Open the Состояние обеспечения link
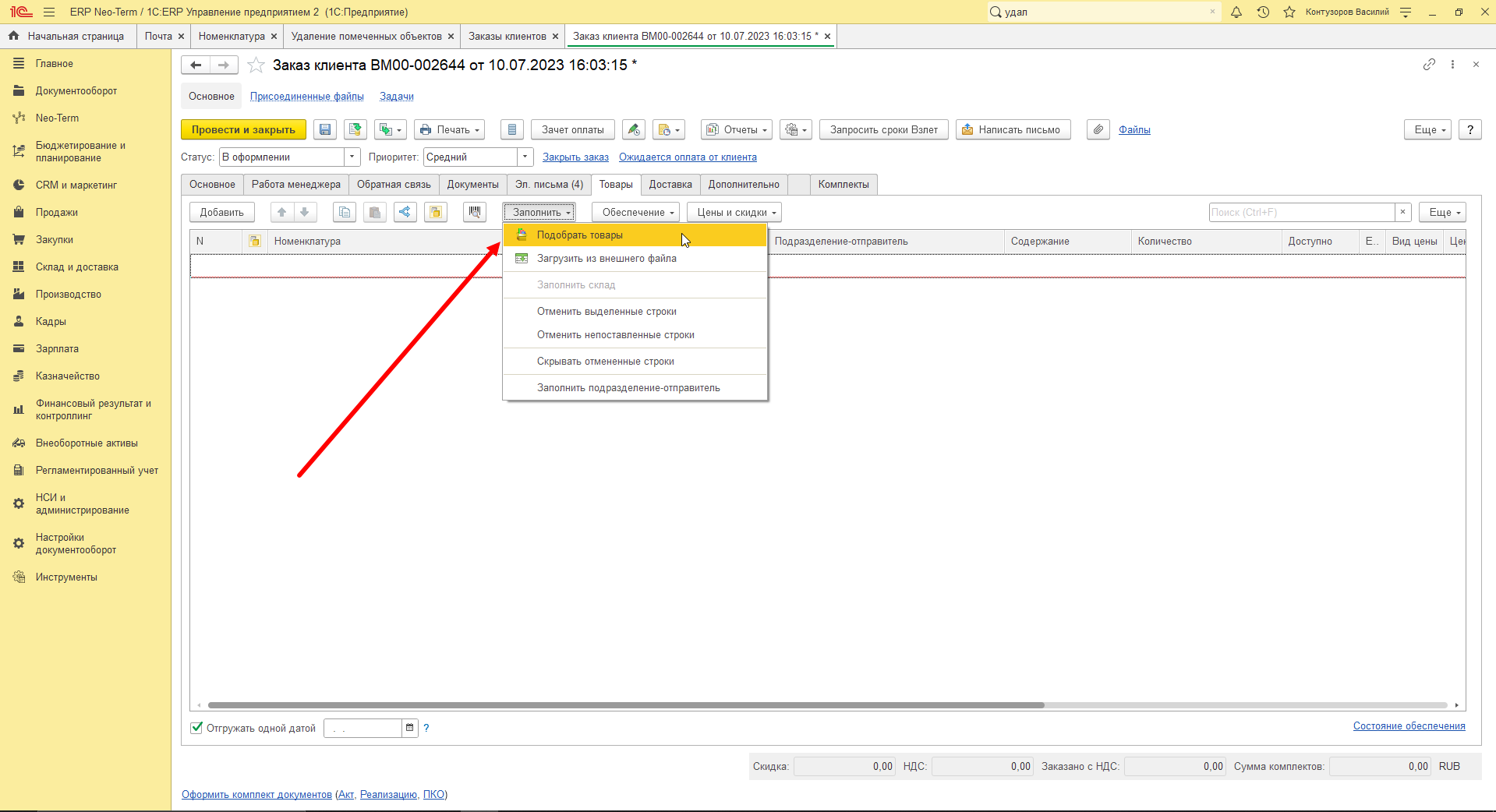 [1409, 726]
